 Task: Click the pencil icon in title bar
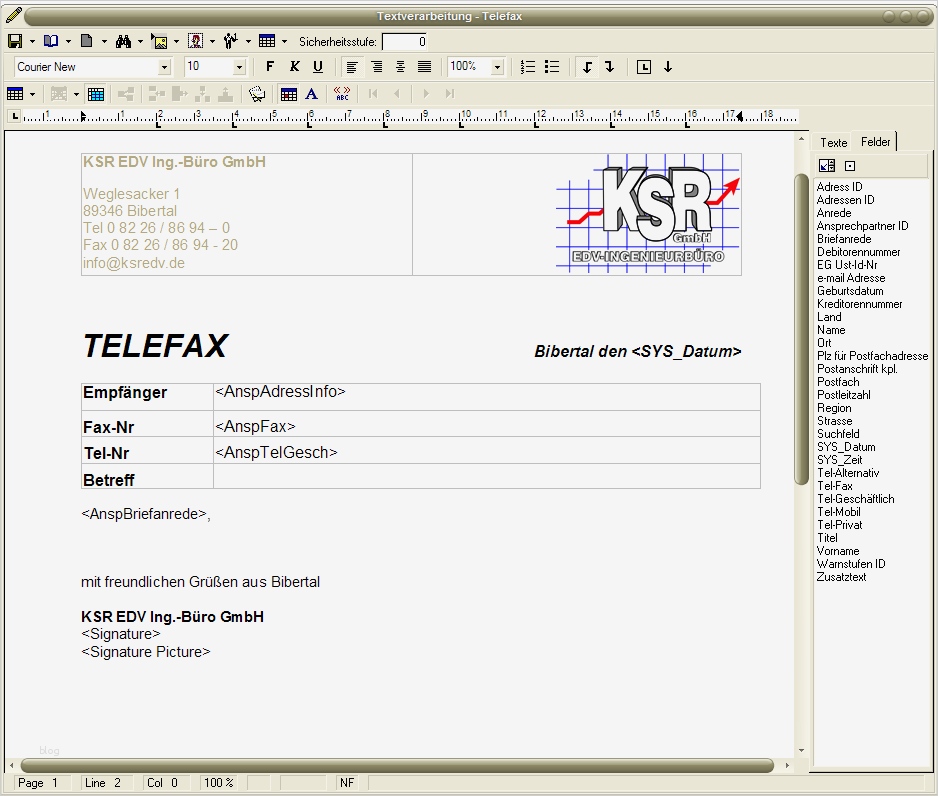tap(13, 14)
